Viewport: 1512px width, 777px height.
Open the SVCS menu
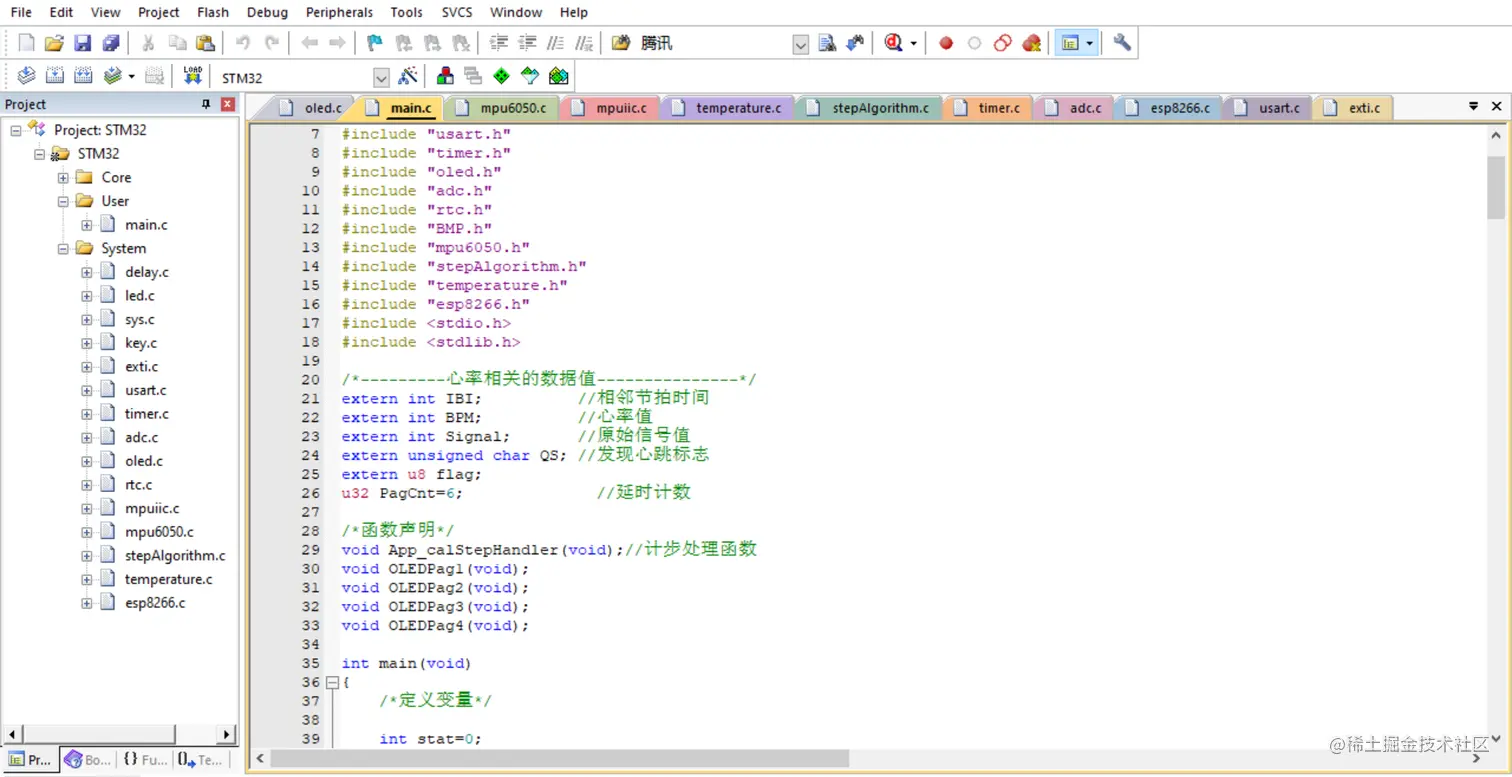[x=459, y=12]
